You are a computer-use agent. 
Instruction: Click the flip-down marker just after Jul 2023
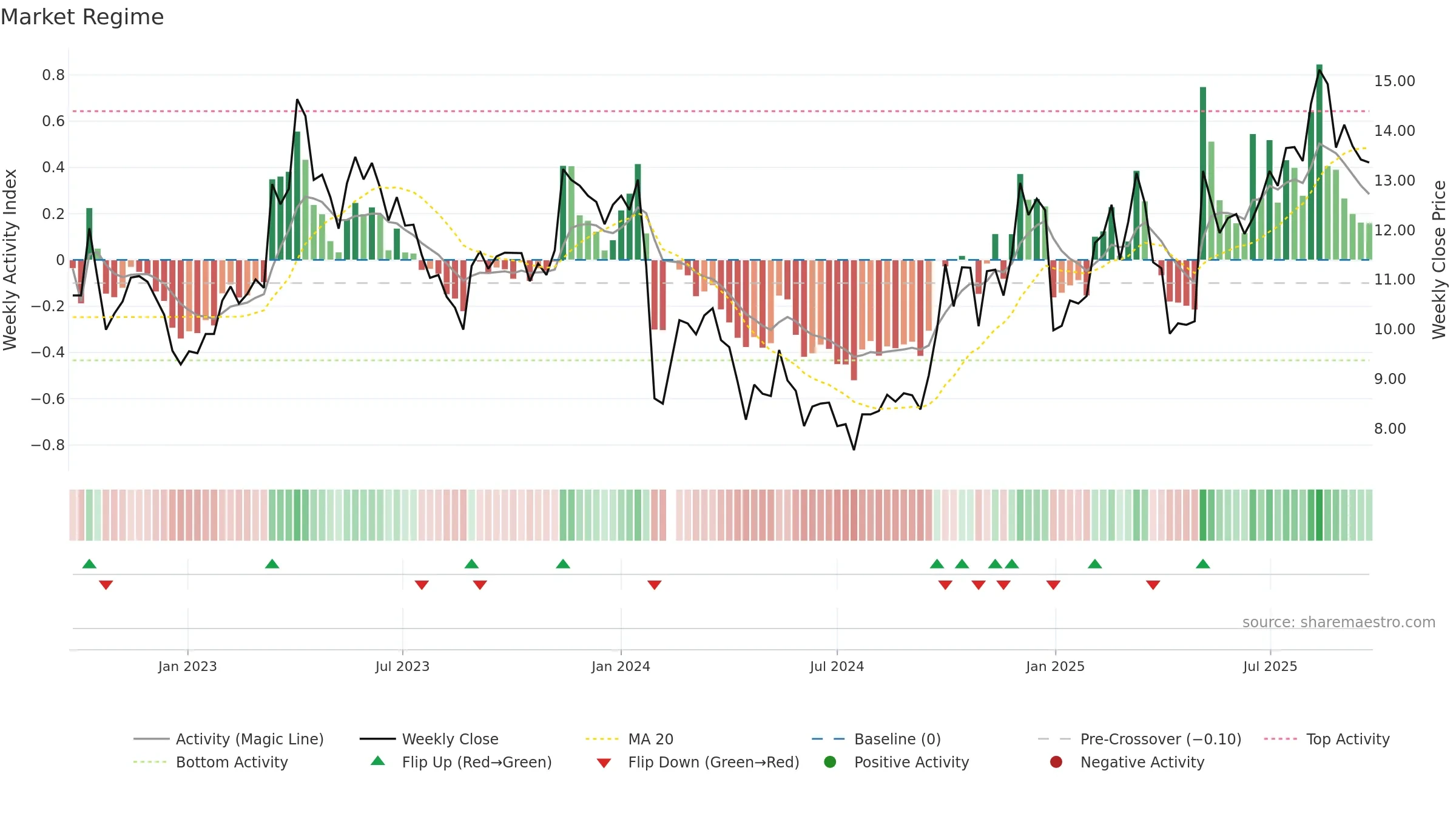click(x=422, y=585)
